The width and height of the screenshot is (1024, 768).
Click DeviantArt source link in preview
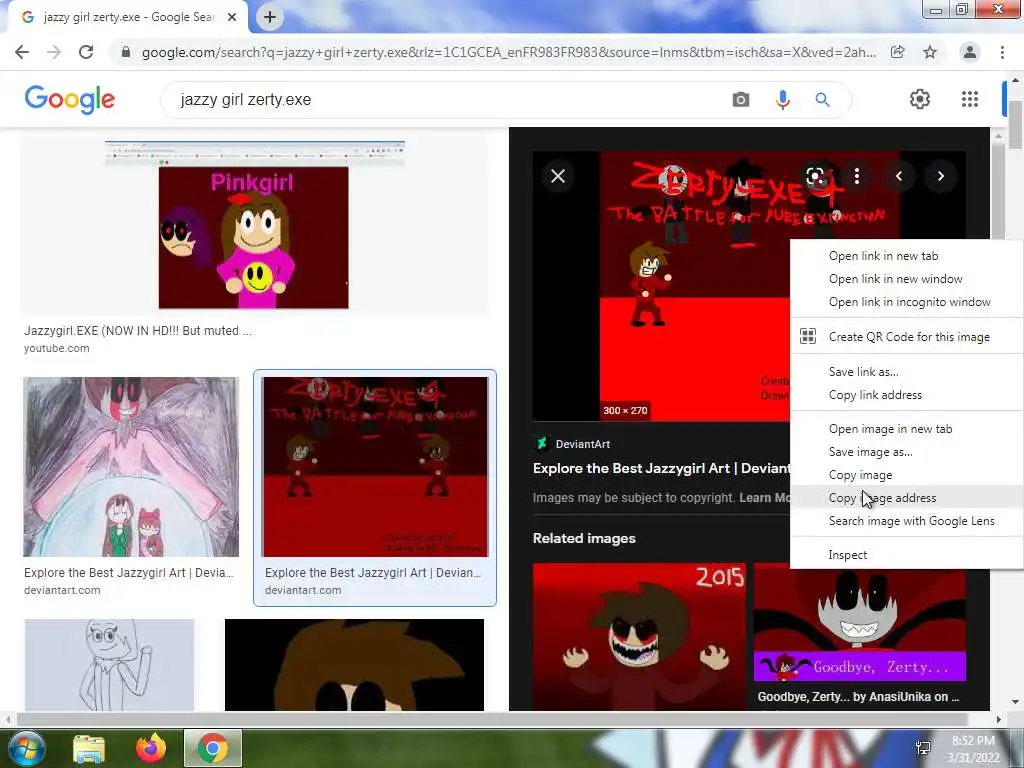click(571, 444)
